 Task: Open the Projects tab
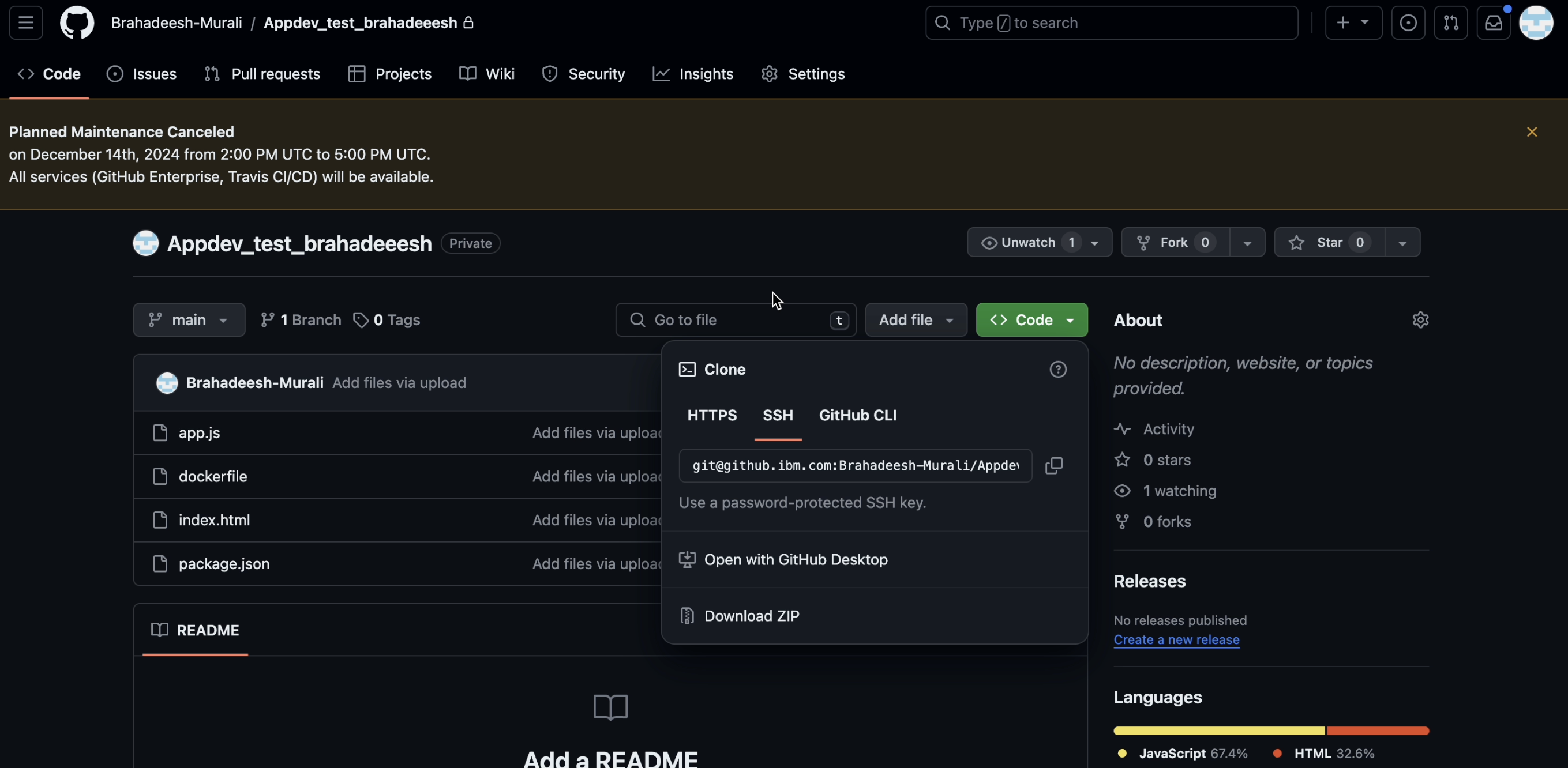pos(390,74)
